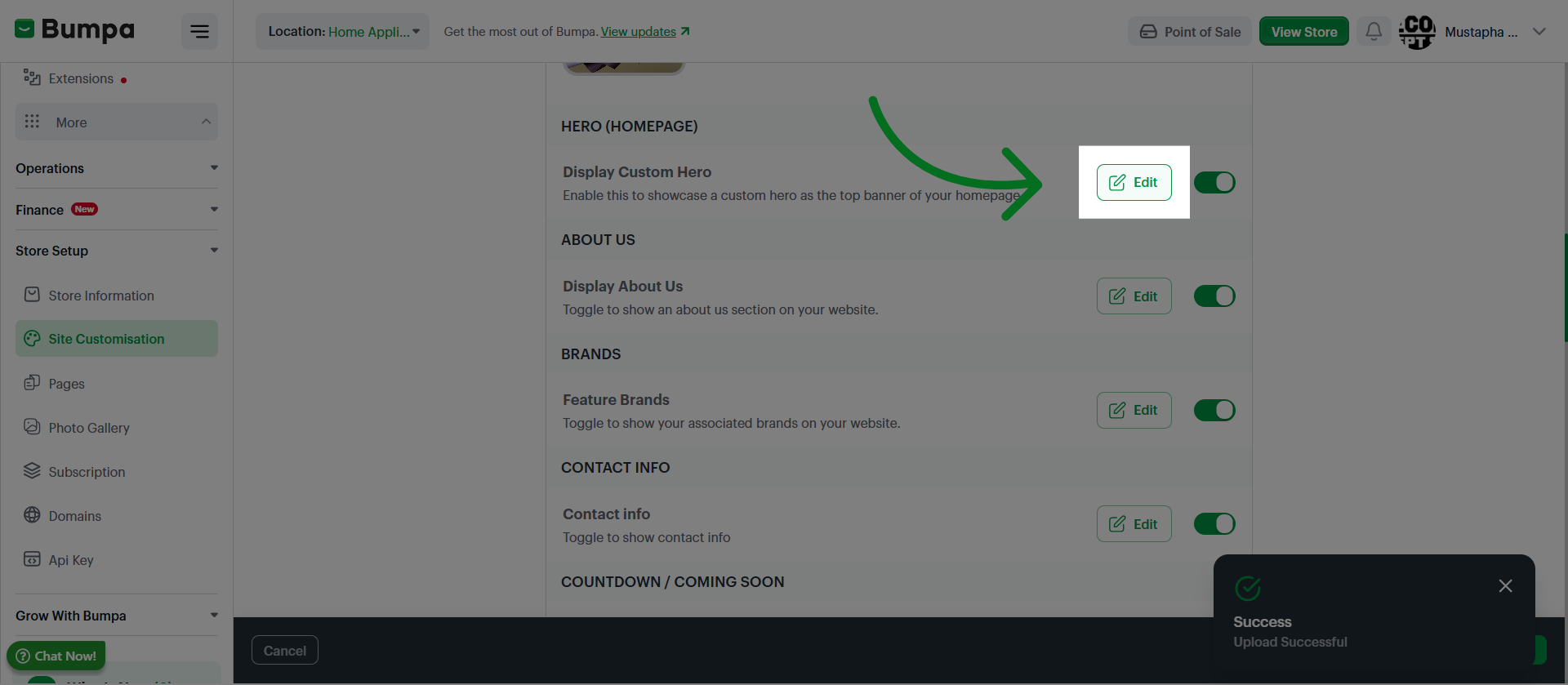Click the Domains globe icon
This screenshot has width=1568, height=685.
point(32,515)
